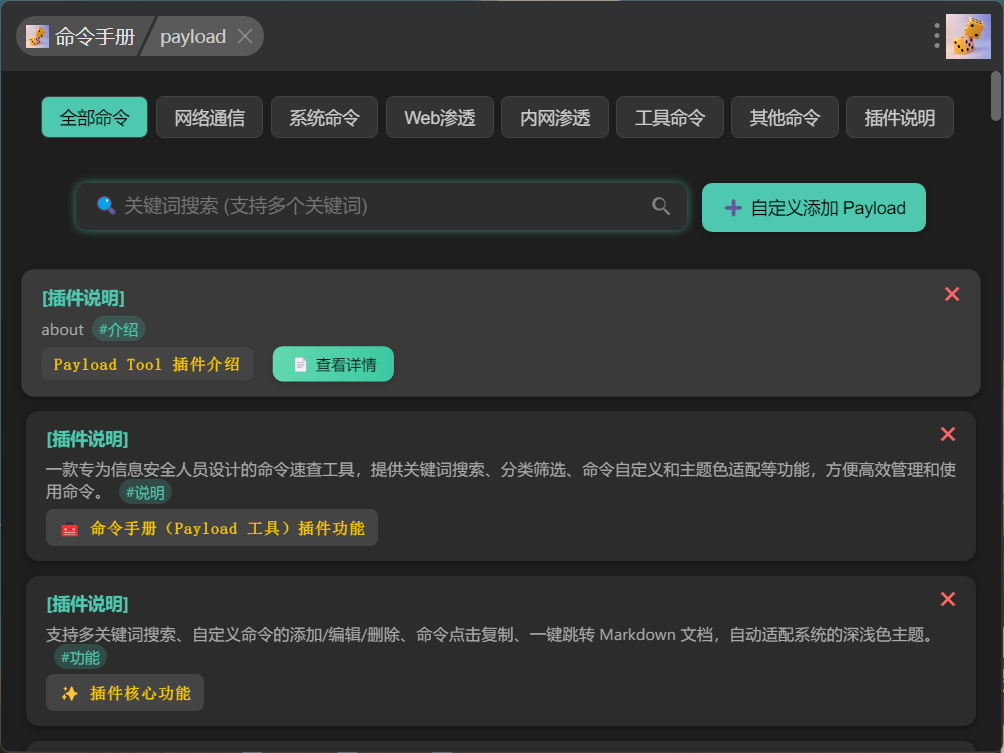The height and width of the screenshot is (753, 1004).
Task: Open the 插件说明 category tab
Action: tap(900, 117)
